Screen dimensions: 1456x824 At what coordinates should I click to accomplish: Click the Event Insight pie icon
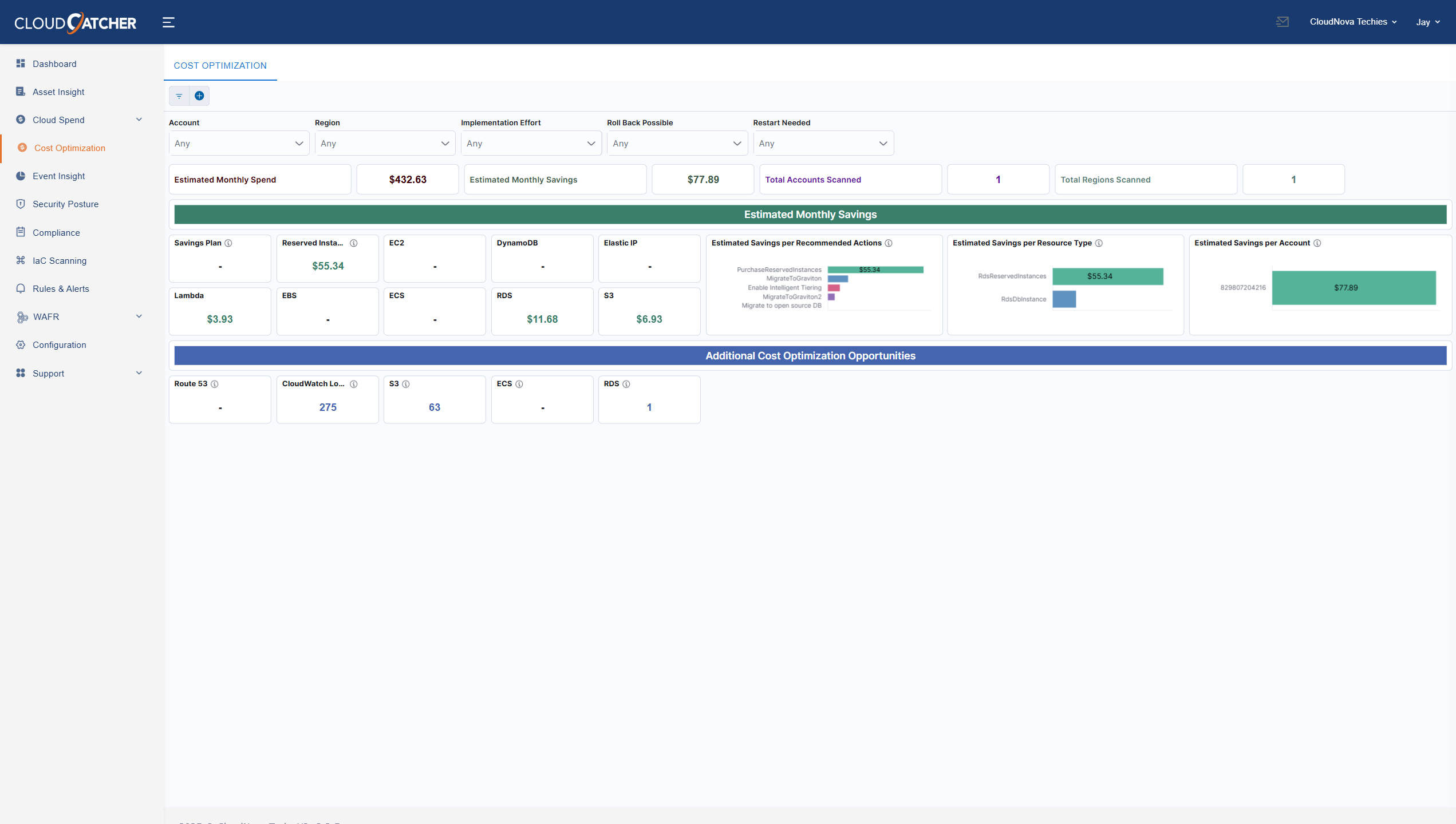pos(21,176)
